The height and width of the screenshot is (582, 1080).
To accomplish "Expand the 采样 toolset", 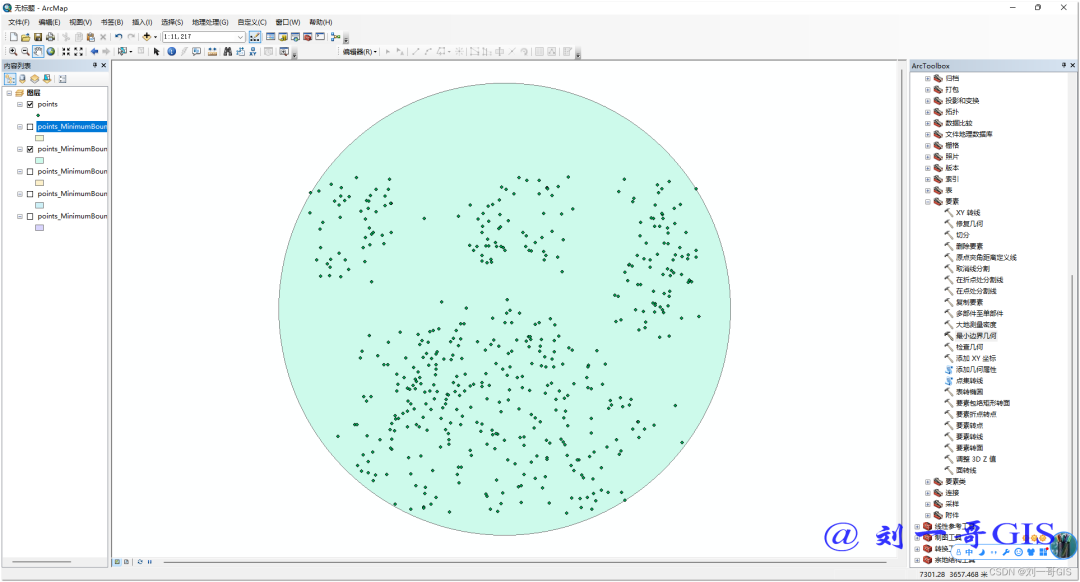I will click(927, 504).
